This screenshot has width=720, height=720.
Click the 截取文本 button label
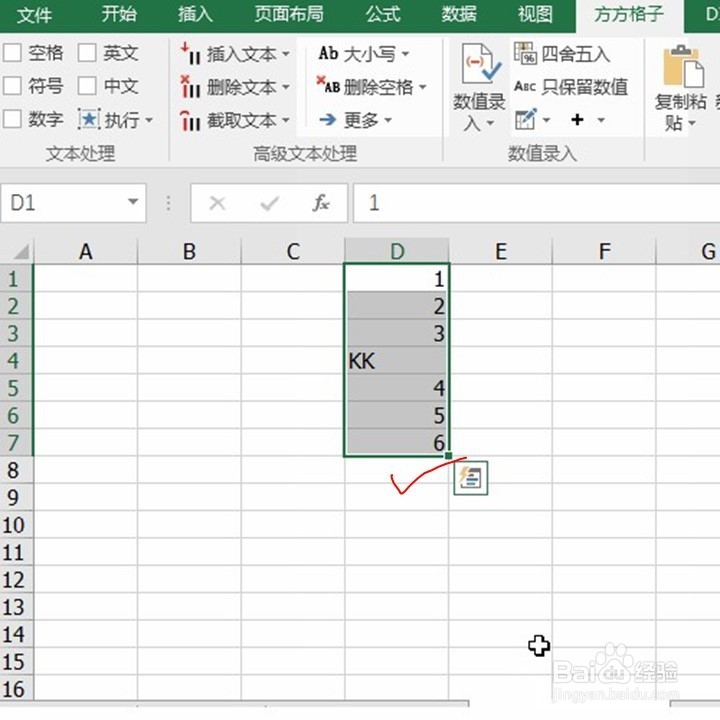click(242, 120)
